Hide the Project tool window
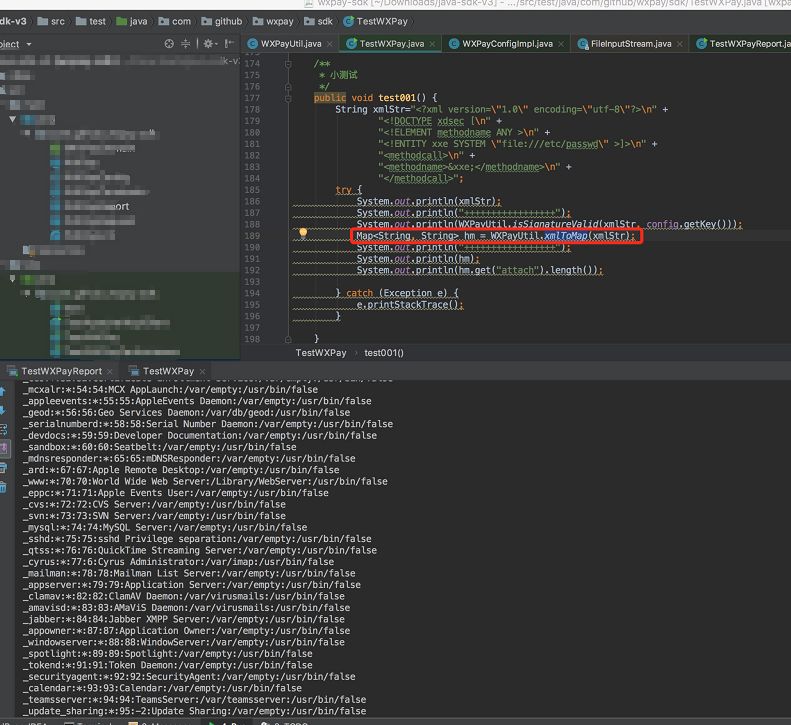Screen dimensions: 791x725 pyautogui.click(x=229, y=44)
